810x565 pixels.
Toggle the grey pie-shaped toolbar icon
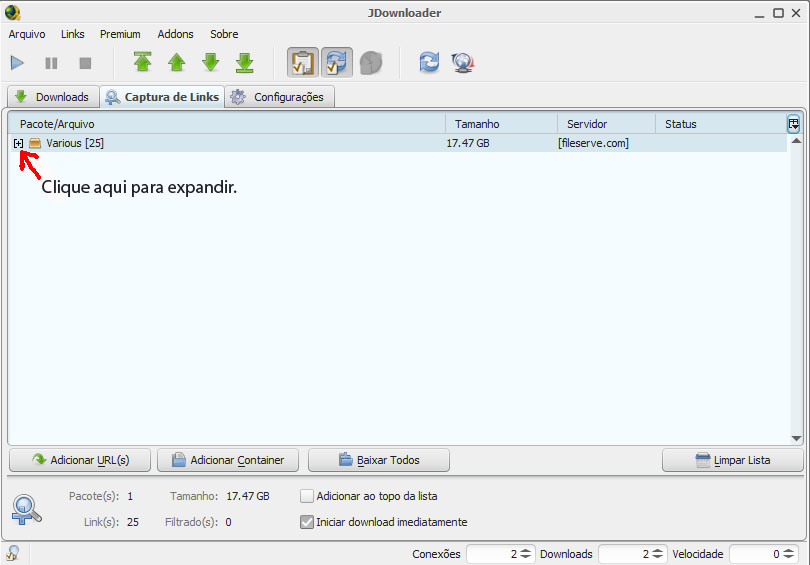coord(371,63)
